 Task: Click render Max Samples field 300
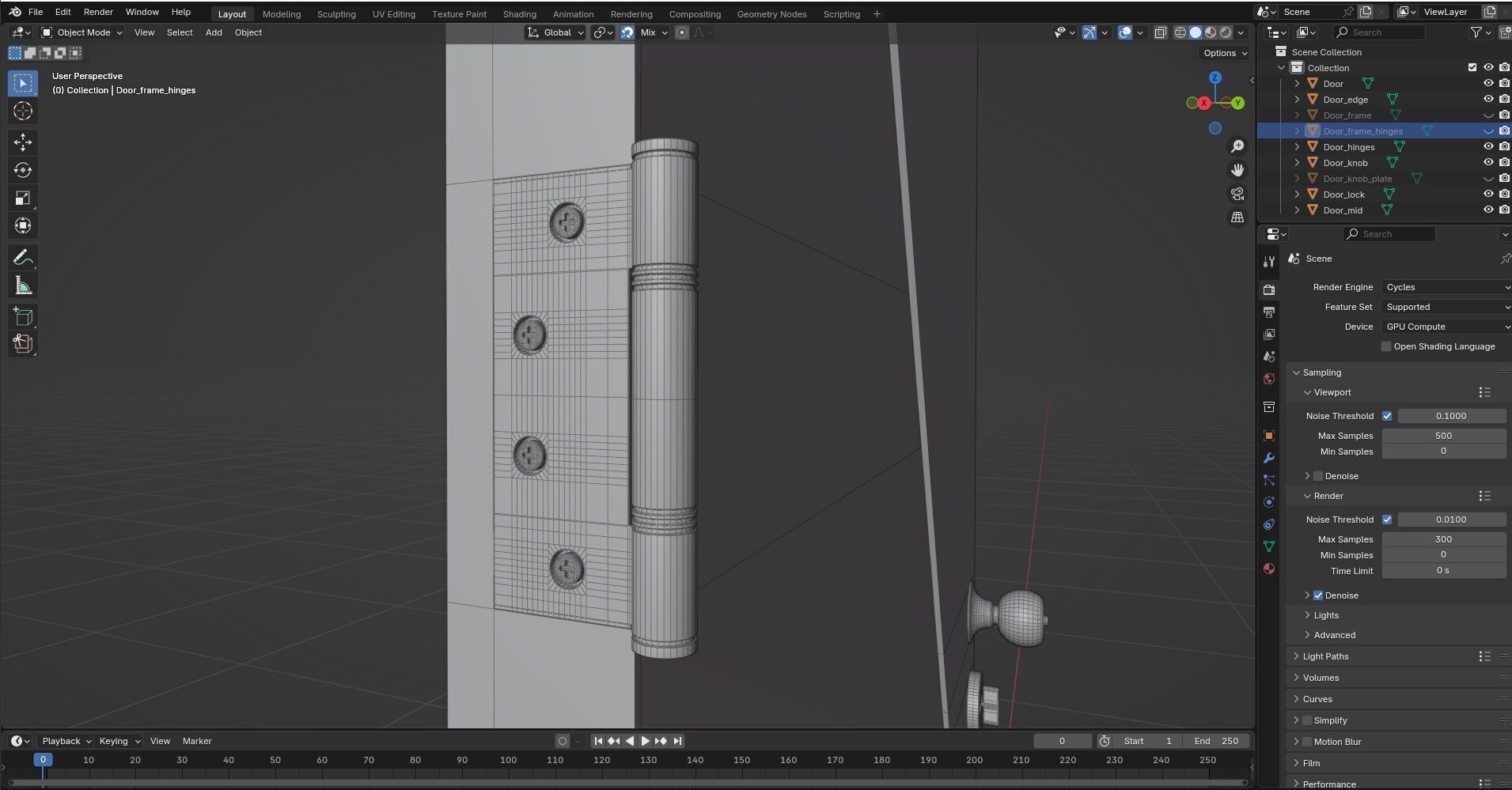1443,539
